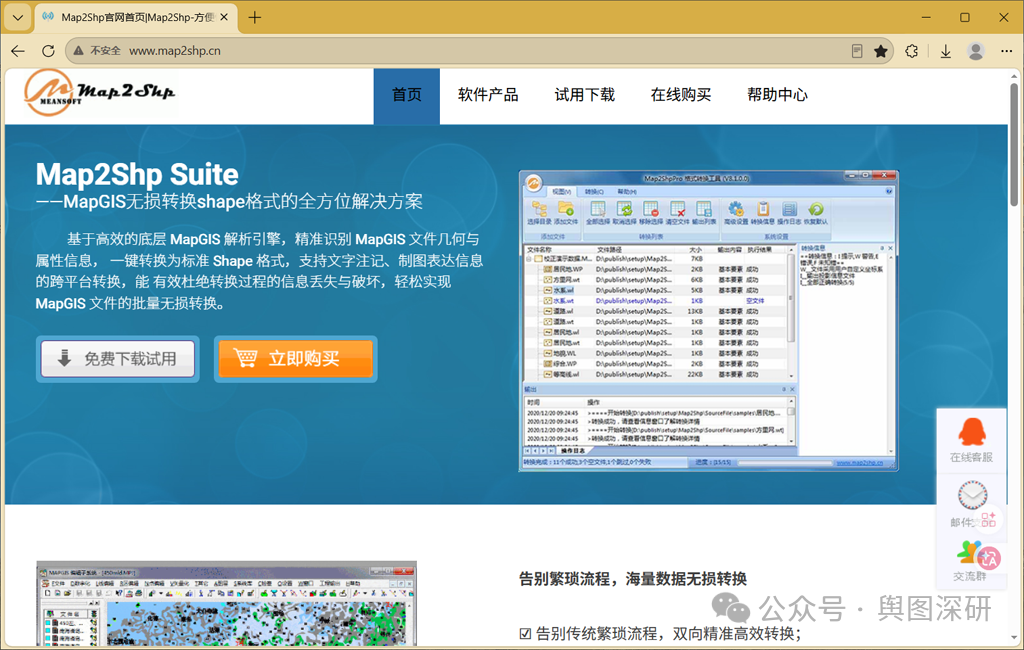Toggle the bookmark star icon
This screenshot has height=650, width=1024.
[x=880, y=51]
